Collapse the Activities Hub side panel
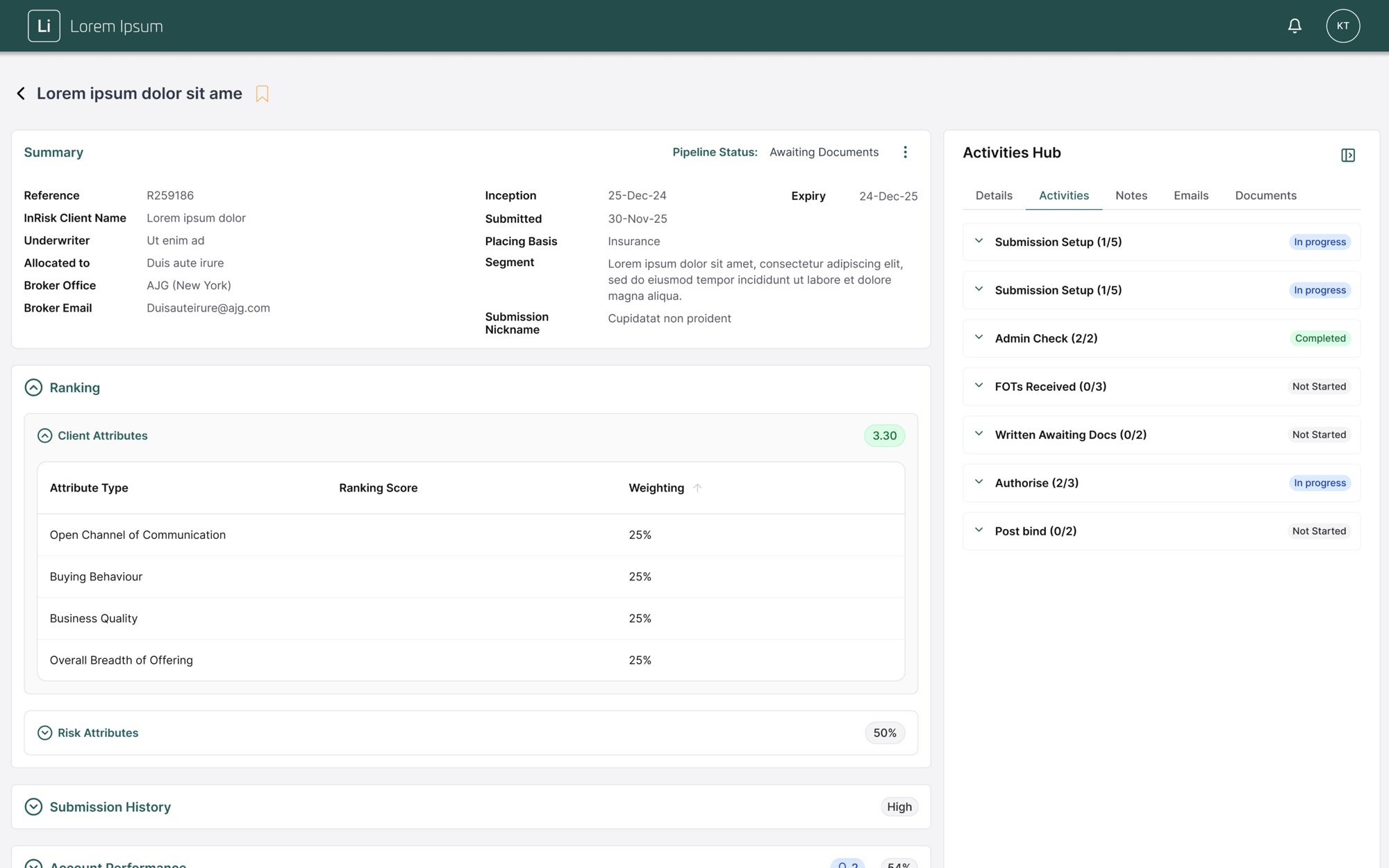The height and width of the screenshot is (868, 1389). (x=1347, y=155)
